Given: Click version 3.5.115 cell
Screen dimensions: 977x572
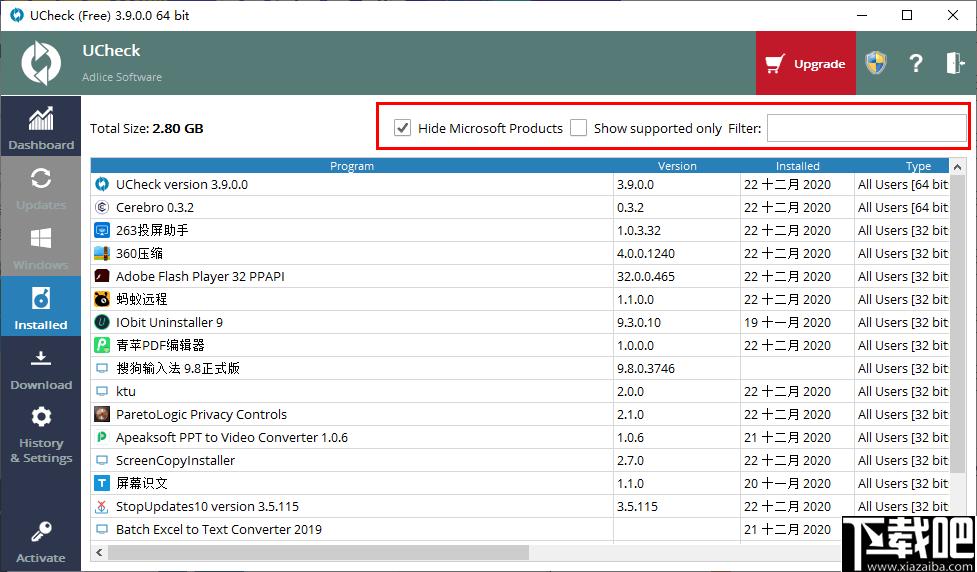Looking at the screenshot, I should point(637,506).
